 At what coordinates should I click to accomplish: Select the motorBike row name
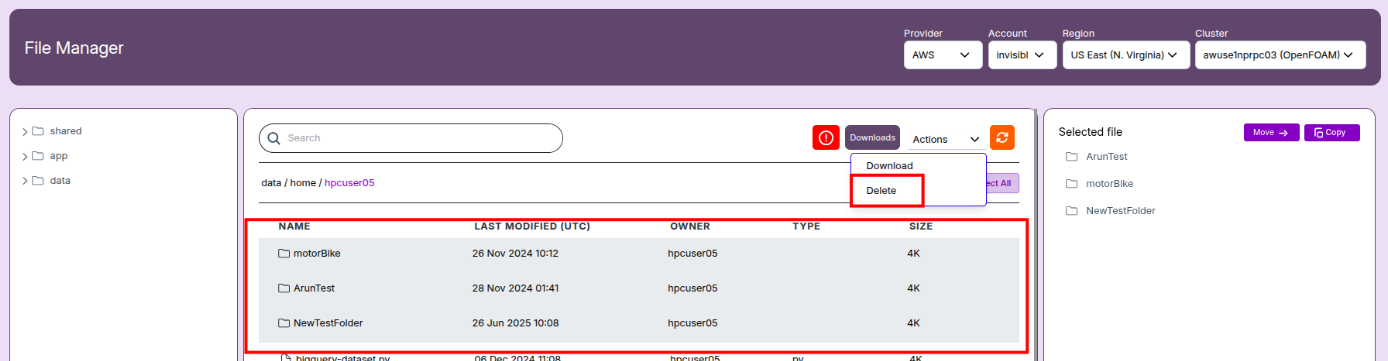pos(316,254)
